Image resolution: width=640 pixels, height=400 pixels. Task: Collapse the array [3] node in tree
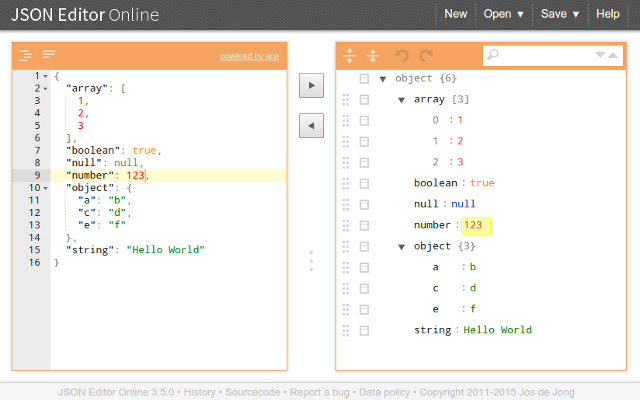pyautogui.click(x=402, y=100)
